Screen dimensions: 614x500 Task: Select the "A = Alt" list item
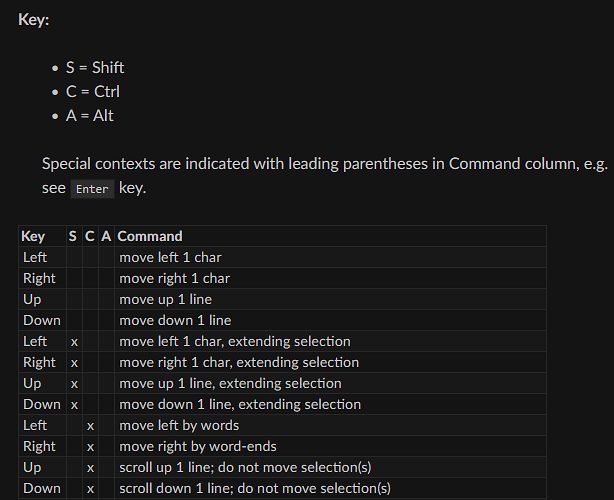pyautogui.click(x=89, y=116)
